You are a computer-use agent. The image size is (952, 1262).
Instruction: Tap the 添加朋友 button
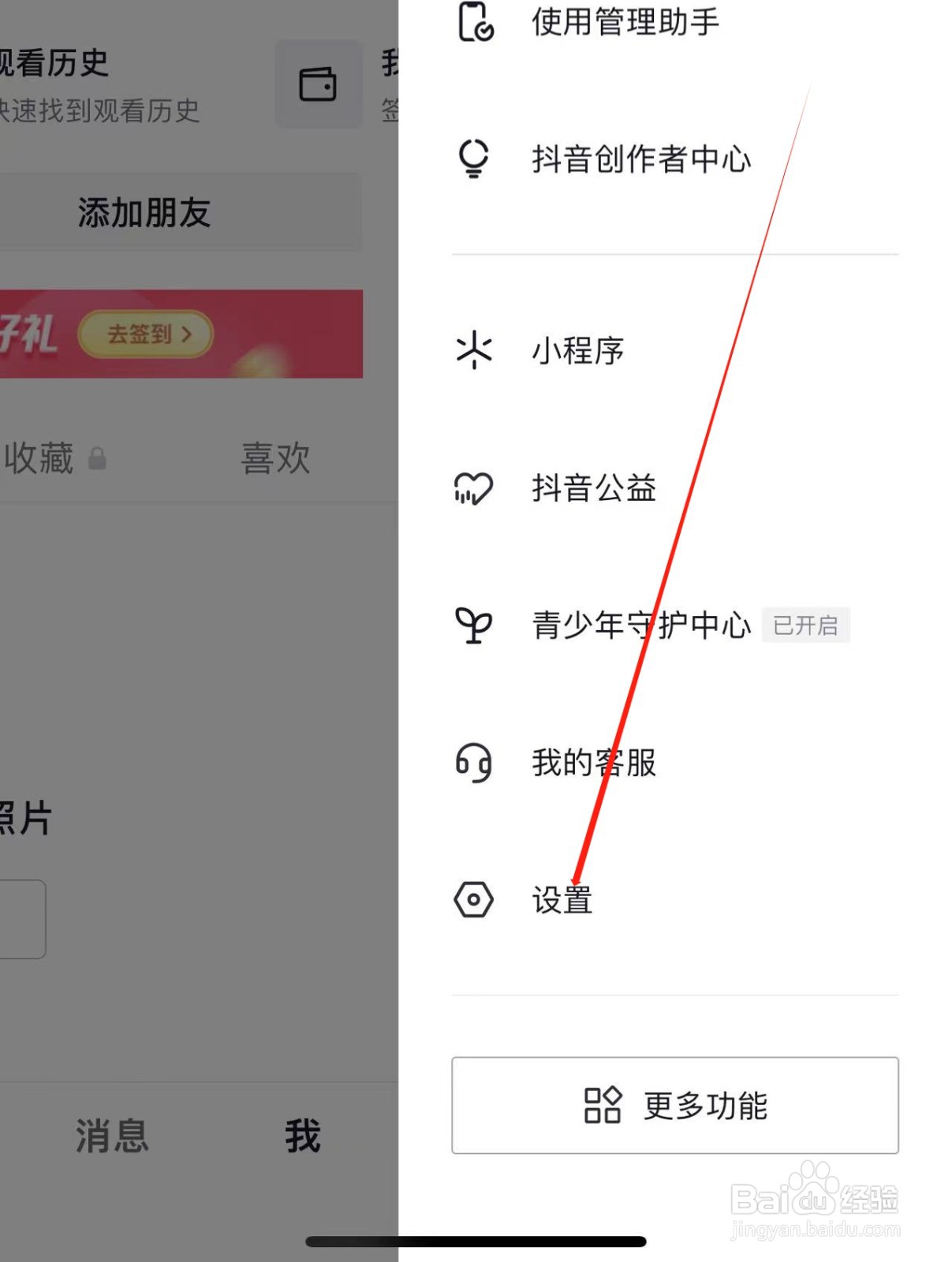point(144,213)
